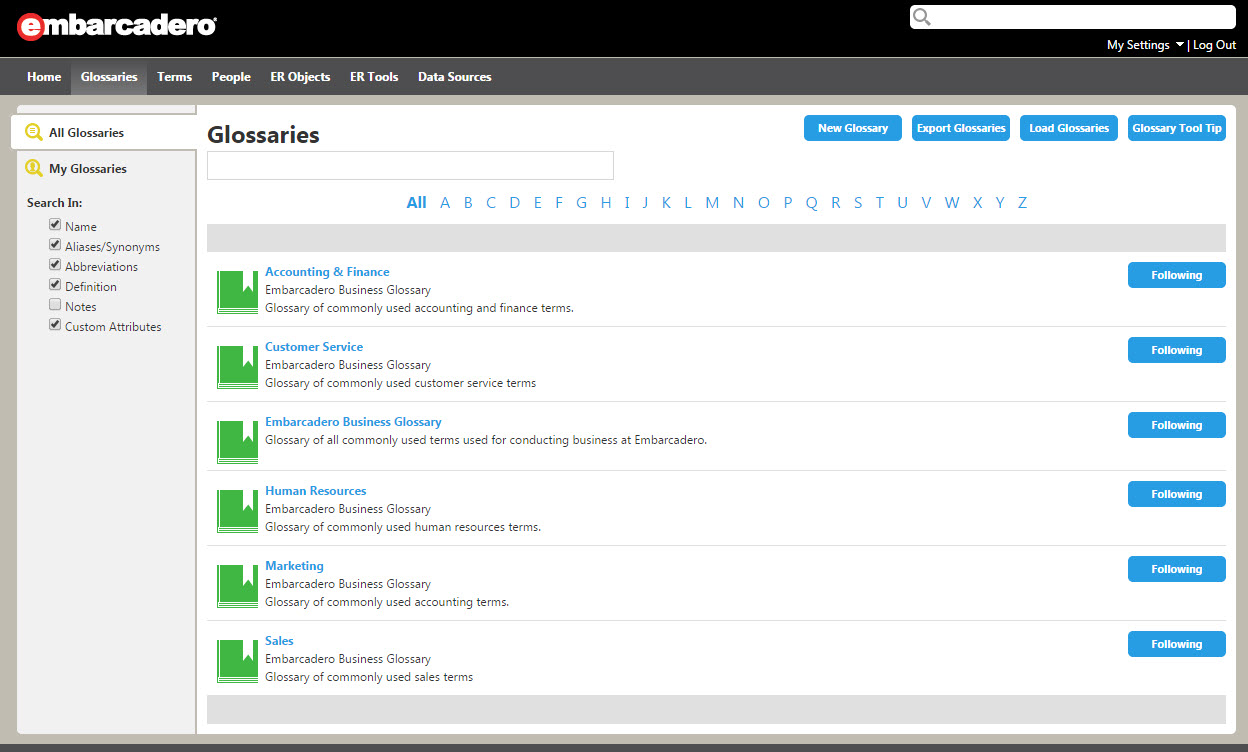Screen dimensions: 1248x752
Task: Click the Accounting & Finance book icon
Action: click(237, 292)
